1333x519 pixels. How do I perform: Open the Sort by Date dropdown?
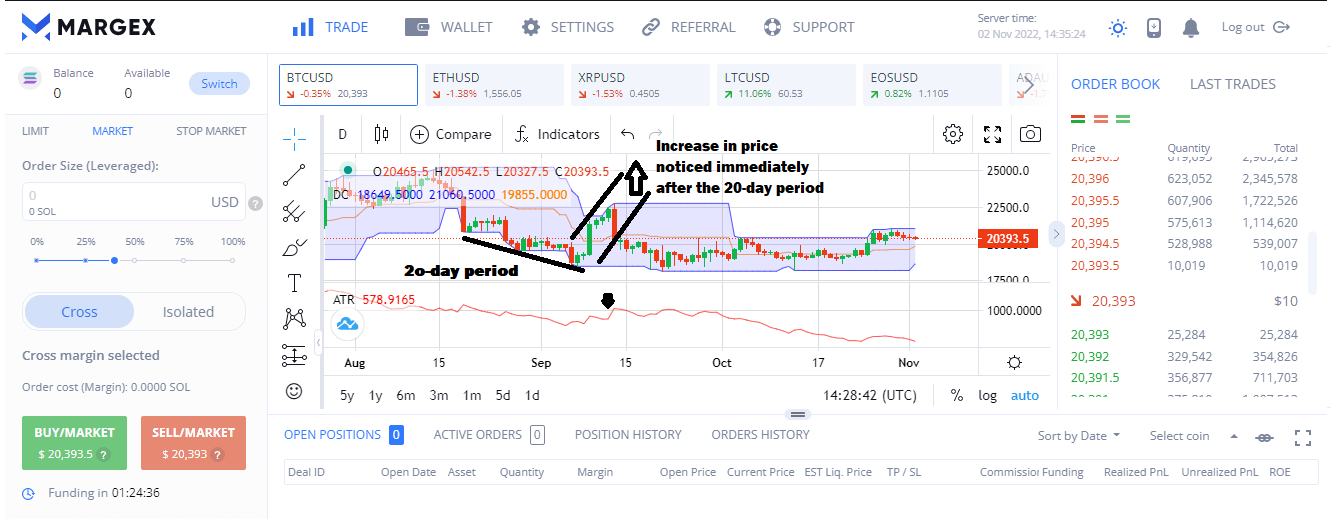[x=1079, y=435]
